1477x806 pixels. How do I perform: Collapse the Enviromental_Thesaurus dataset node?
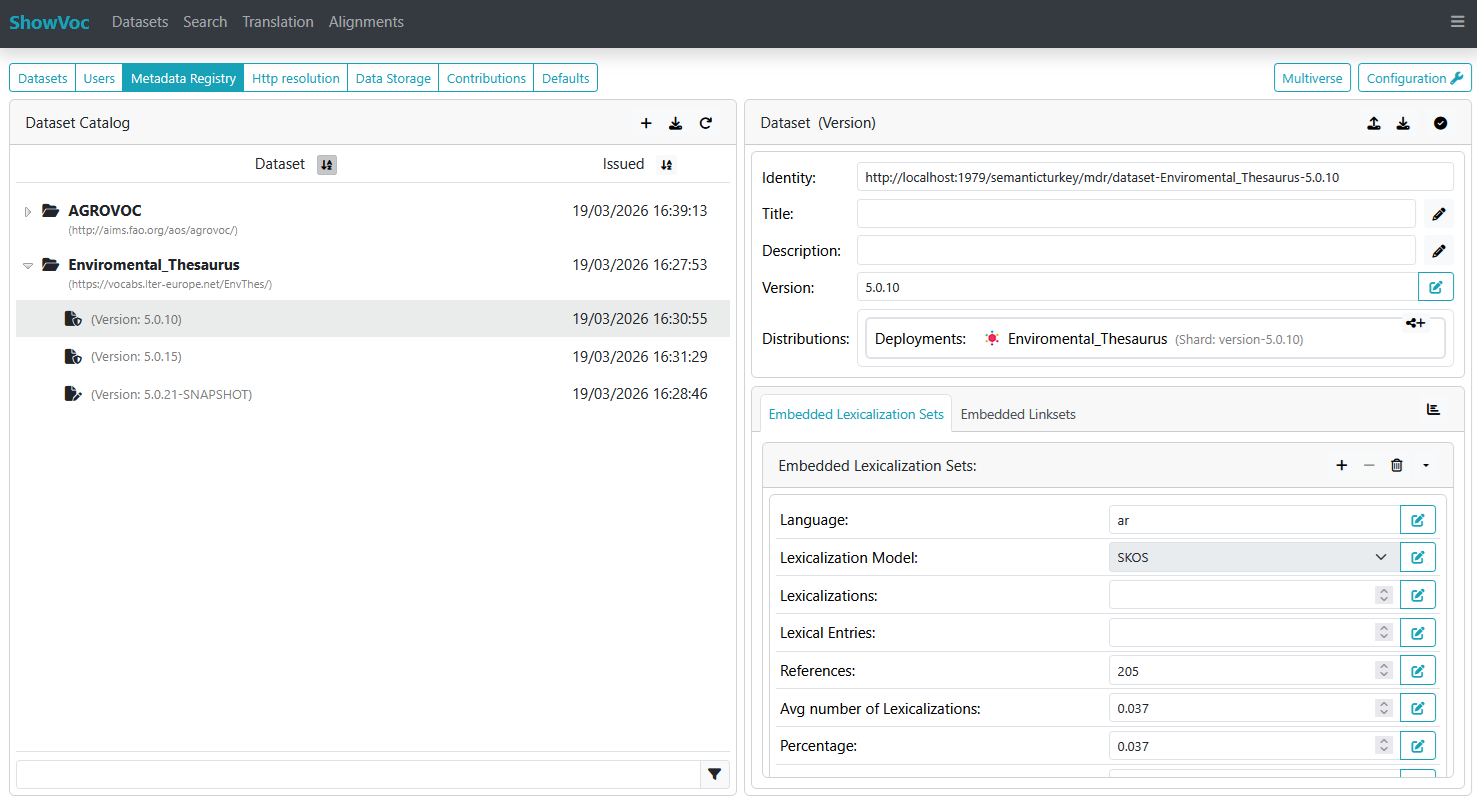(28, 266)
